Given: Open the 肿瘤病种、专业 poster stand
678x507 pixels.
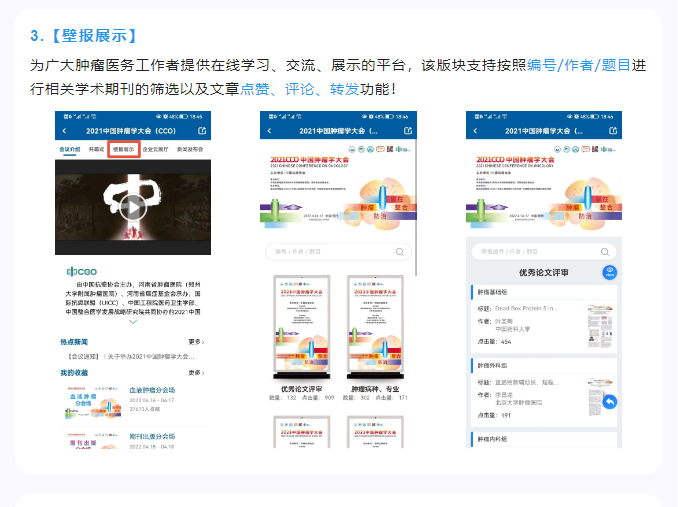Looking at the screenshot, I should point(375,327).
